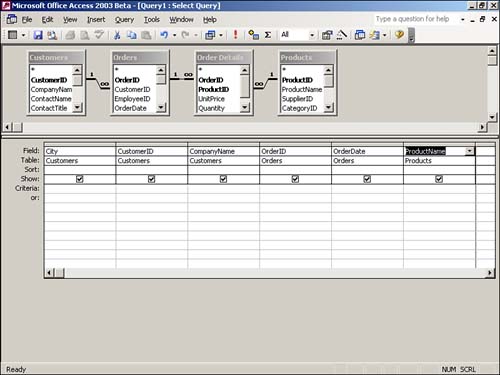Toggle Totals with the sigma icon

tap(268, 35)
